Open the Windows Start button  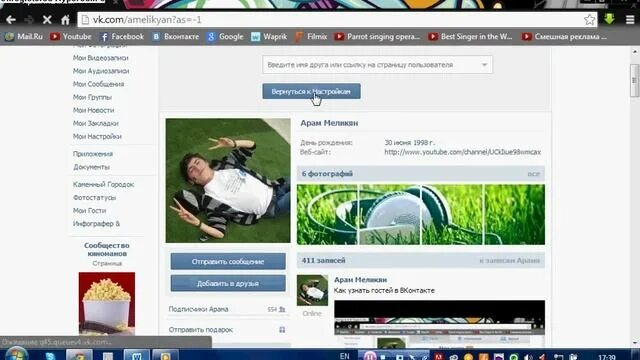(x=16, y=354)
